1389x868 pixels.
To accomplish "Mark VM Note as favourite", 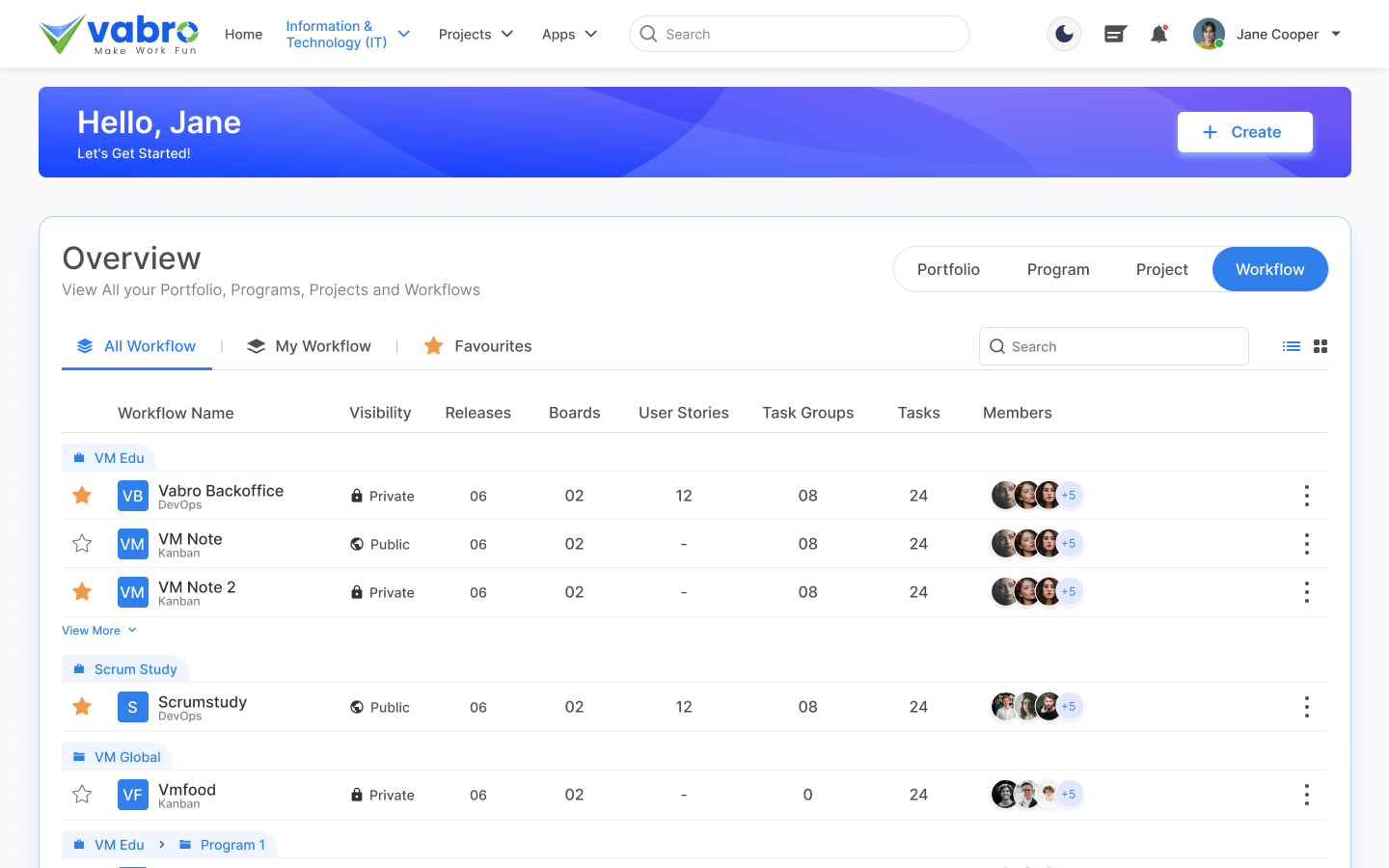I will pyautogui.click(x=82, y=544).
